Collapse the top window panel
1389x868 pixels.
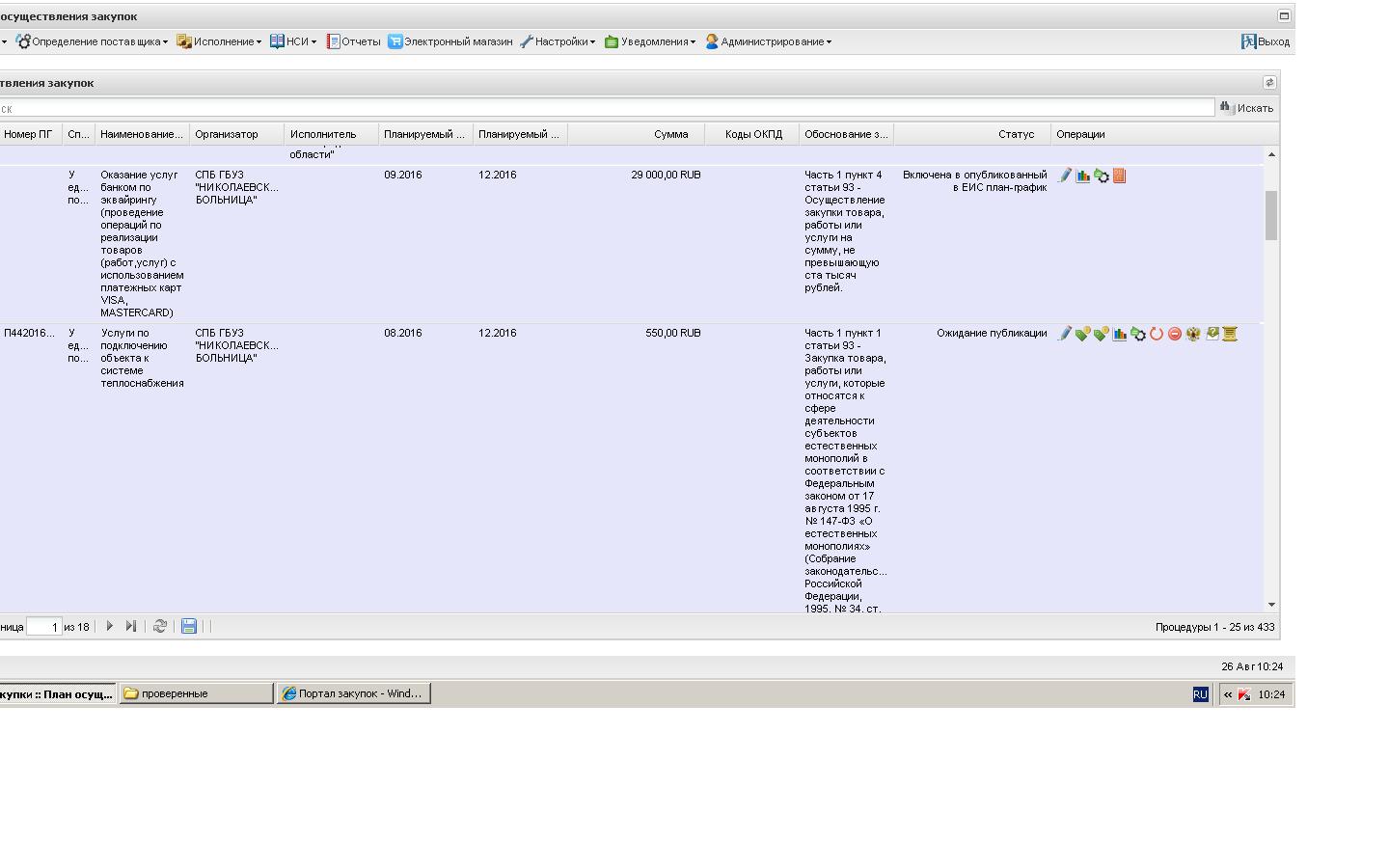click(1284, 15)
